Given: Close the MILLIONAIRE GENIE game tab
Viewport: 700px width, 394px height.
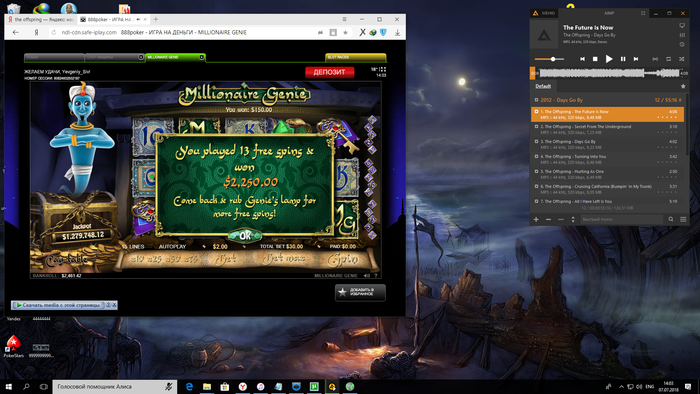Looking at the screenshot, I should pos(202,57).
